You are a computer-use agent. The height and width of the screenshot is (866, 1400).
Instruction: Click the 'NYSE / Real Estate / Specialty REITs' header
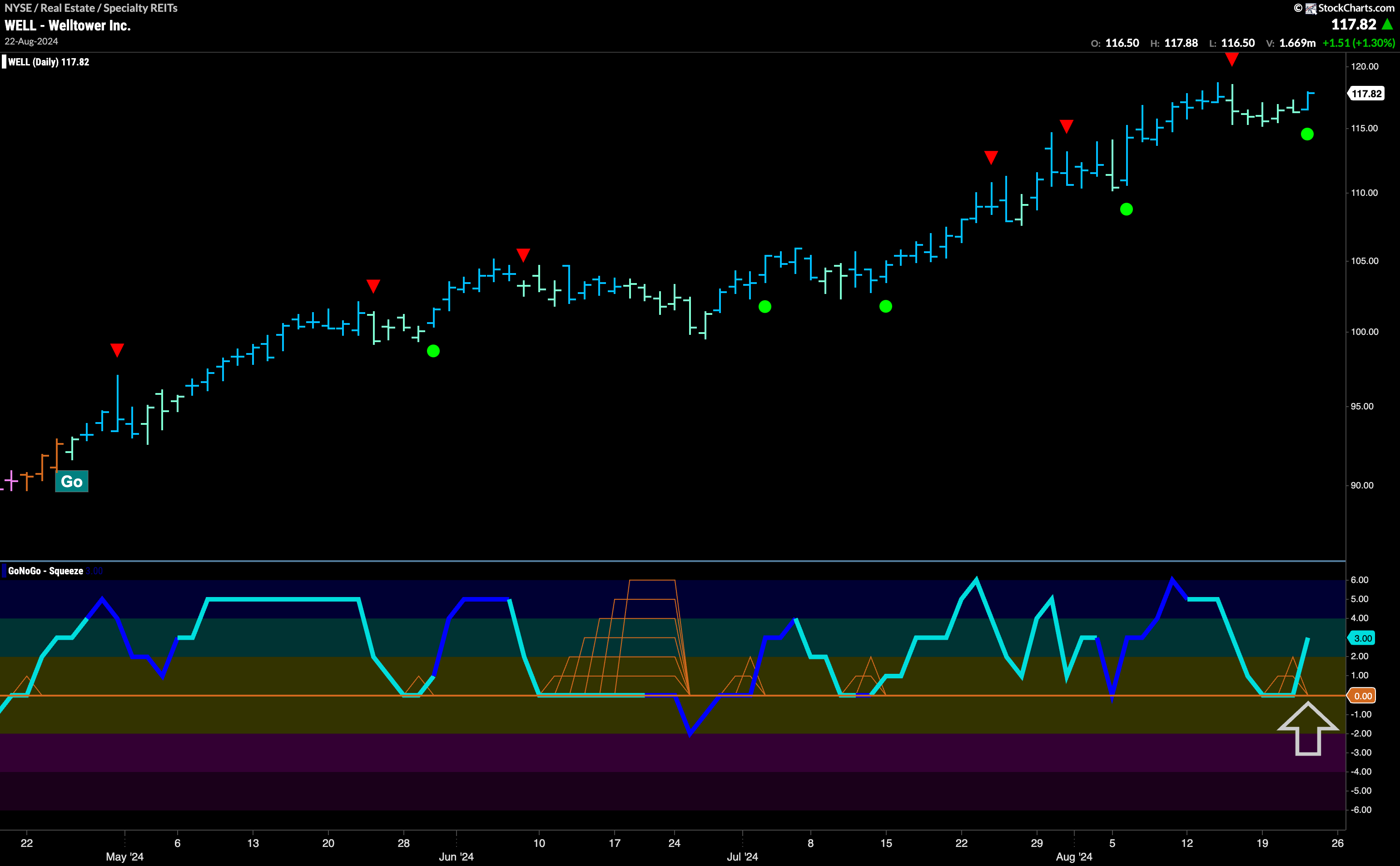pyautogui.click(x=91, y=8)
